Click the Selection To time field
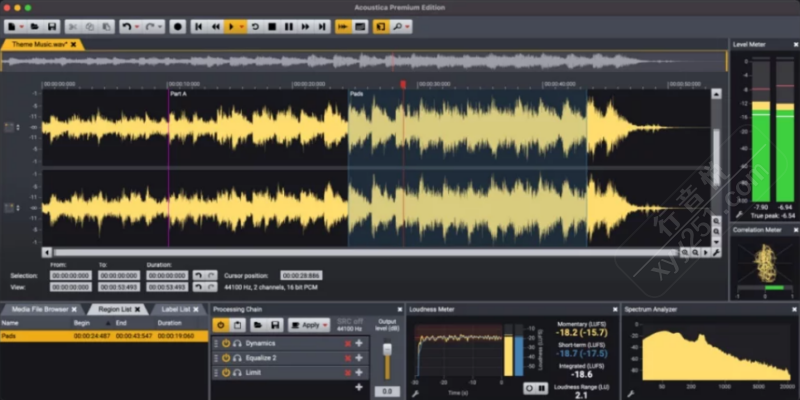The height and width of the screenshot is (400, 800). [119, 276]
